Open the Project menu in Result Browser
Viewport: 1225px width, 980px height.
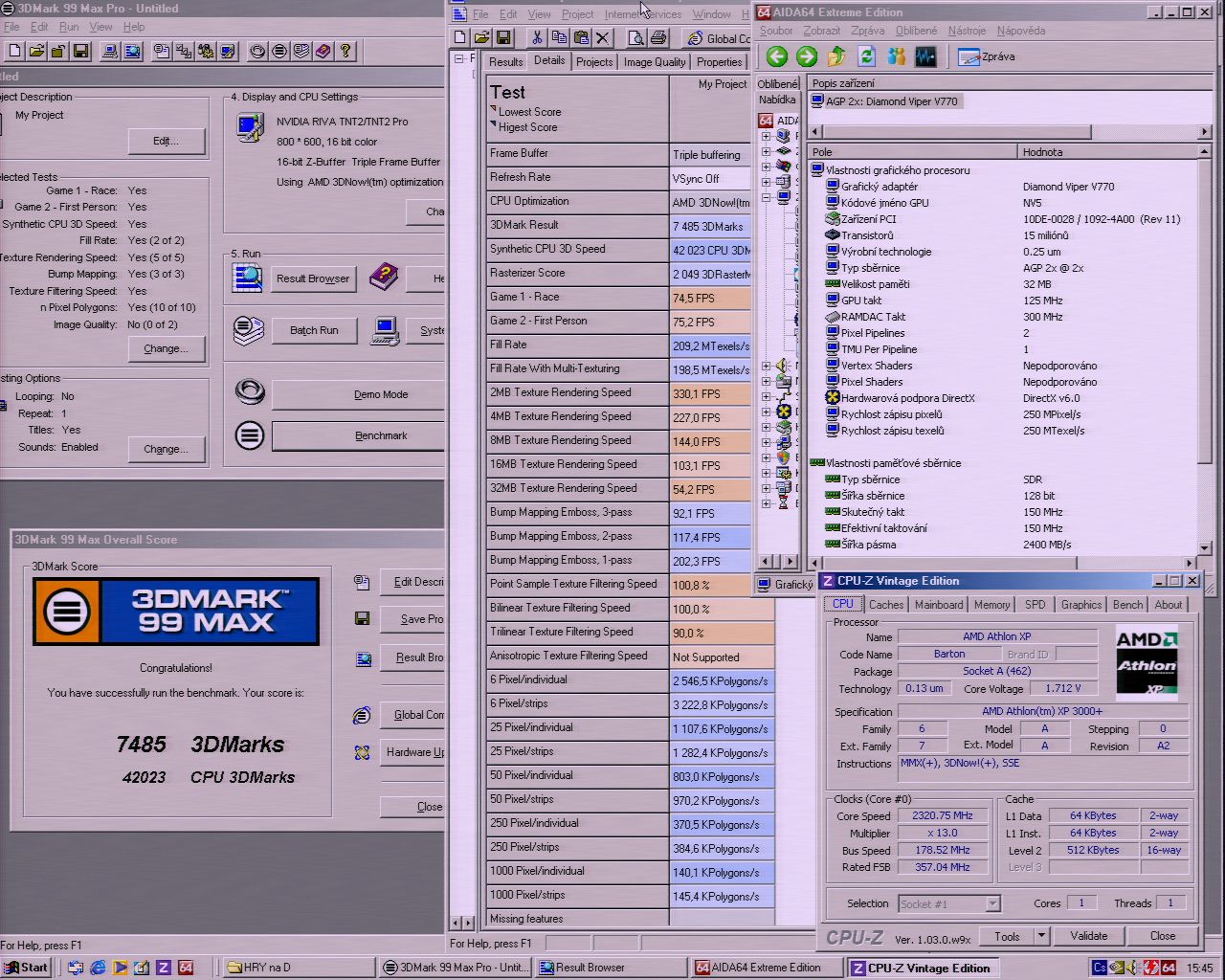(x=577, y=14)
